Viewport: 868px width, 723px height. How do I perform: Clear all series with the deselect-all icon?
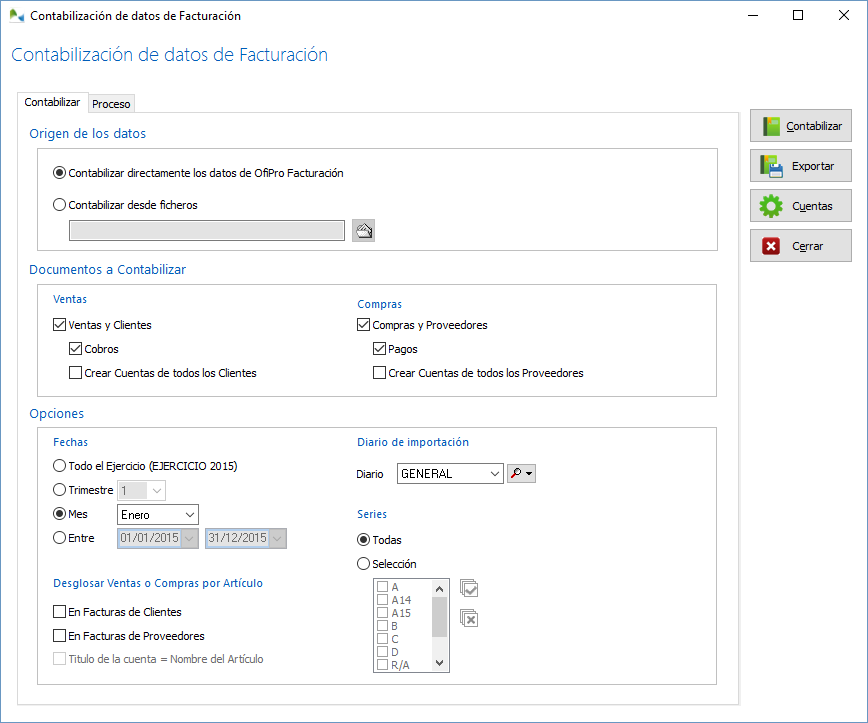point(469,619)
